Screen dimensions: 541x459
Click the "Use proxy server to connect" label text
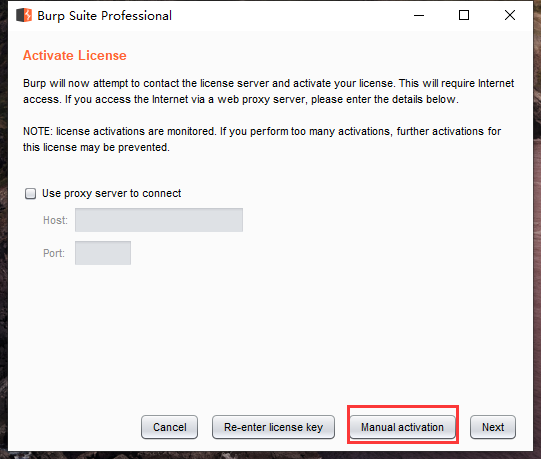(x=111, y=194)
